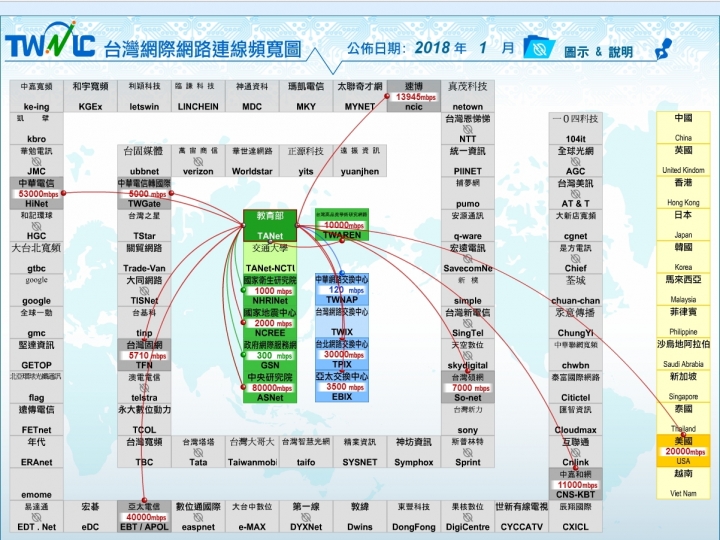Toggle the hidden-eye icon in the Cnlink cell
This screenshot has height=540, width=720.
[575, 453]
